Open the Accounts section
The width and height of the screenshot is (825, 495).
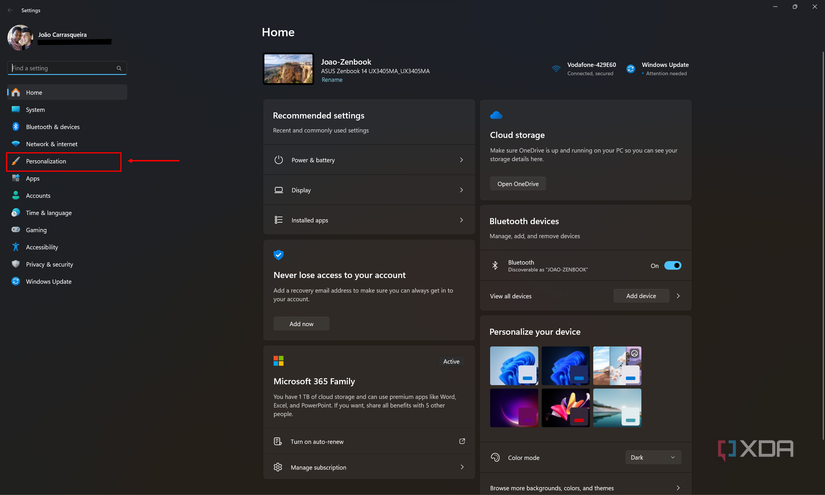[x=67, y=195]
